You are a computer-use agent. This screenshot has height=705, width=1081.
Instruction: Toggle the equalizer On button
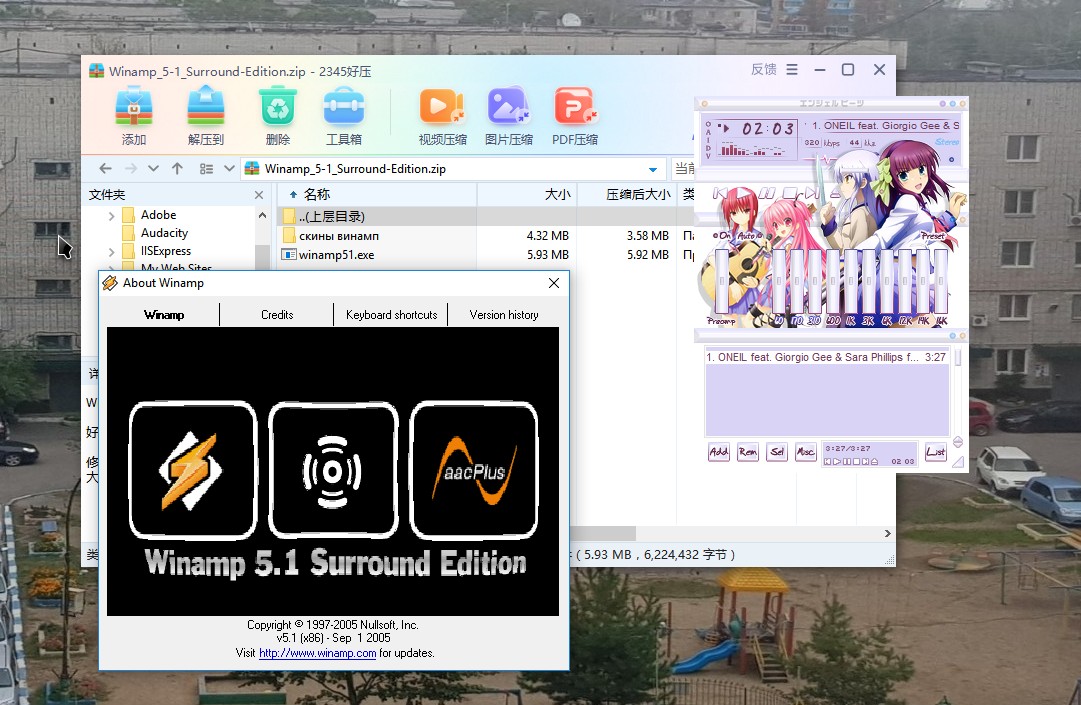tap(722, 235)
